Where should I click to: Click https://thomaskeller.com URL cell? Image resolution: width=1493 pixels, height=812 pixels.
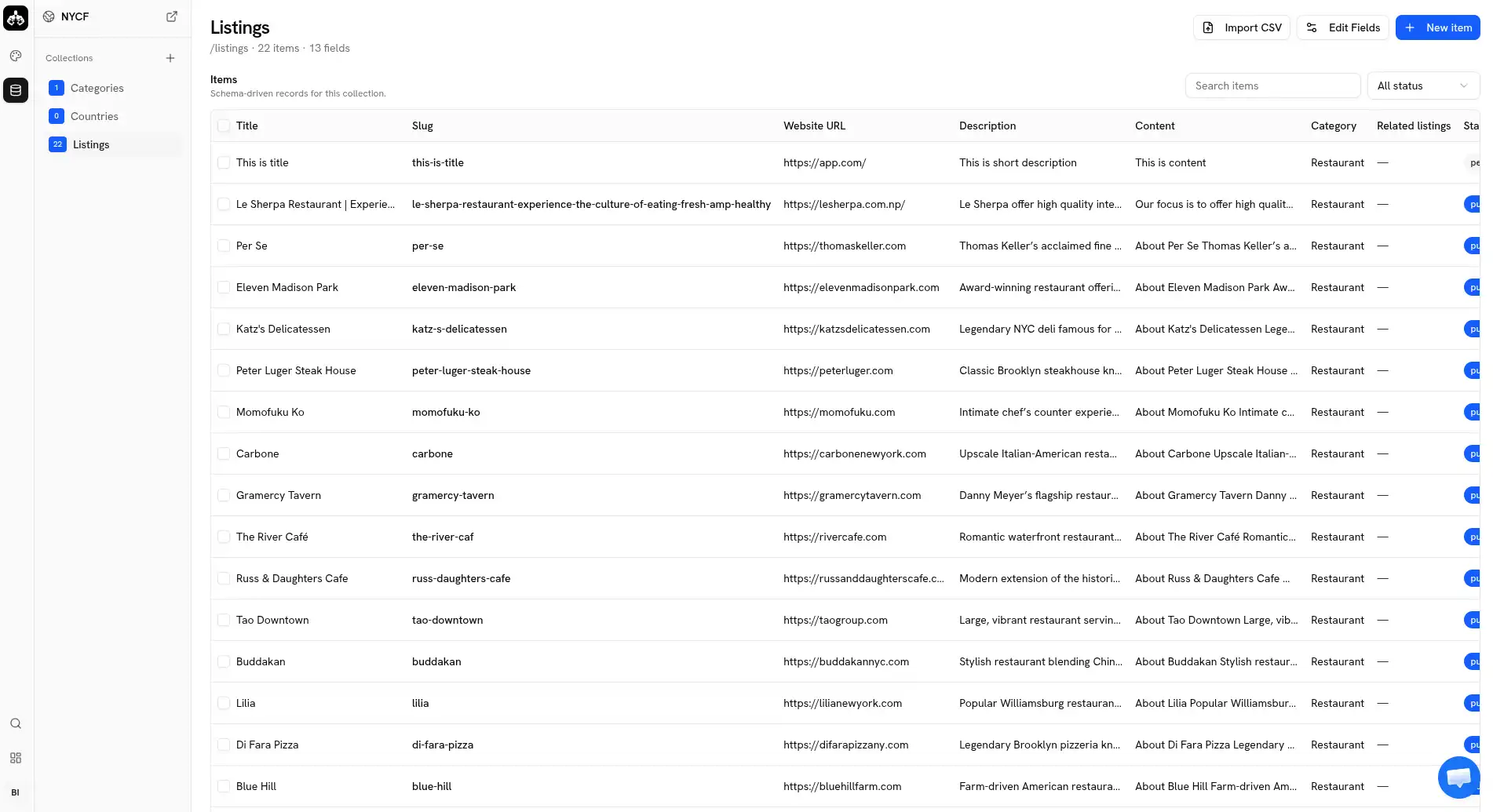click(x=845, y=246)
